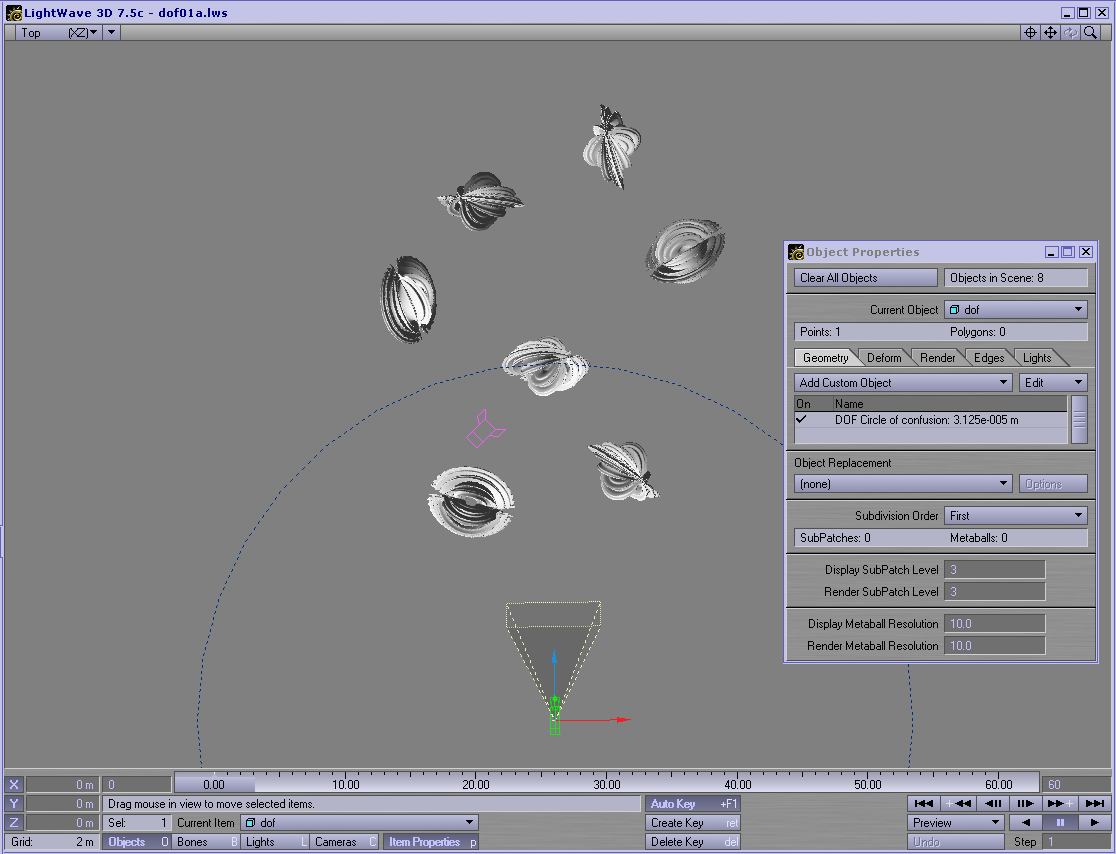
Task: Open the viewport display mode arrow dropdown
Action: [111, 32]
